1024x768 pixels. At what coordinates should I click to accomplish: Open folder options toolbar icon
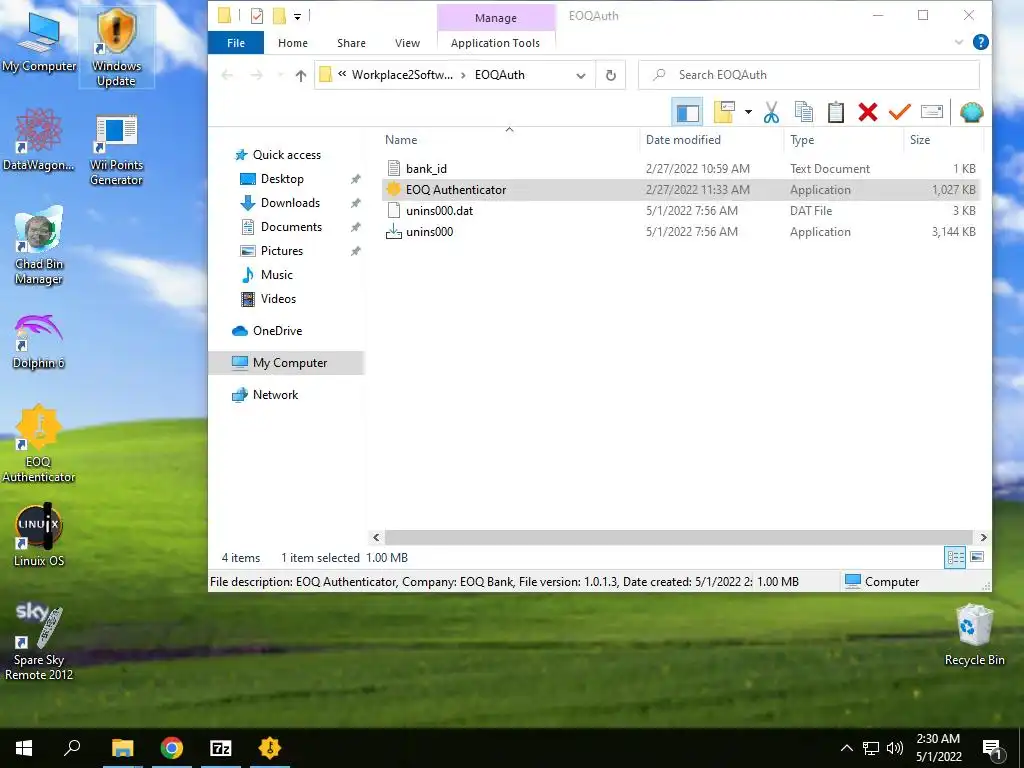724,112
